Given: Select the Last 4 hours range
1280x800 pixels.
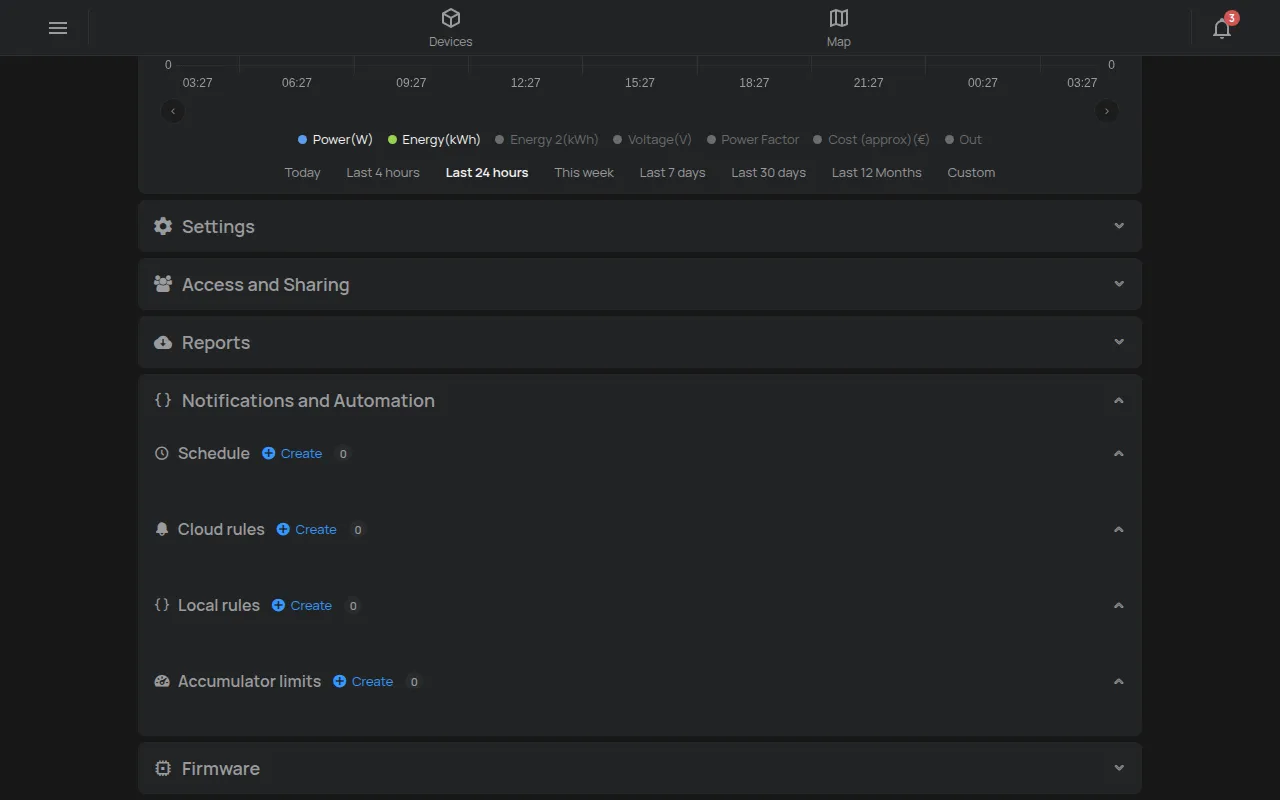Looking at the screenshot, I should (383, 173).
